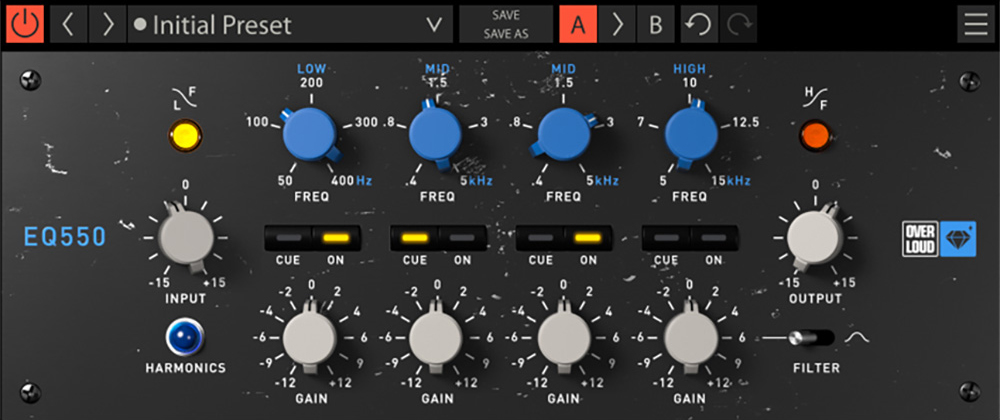Open the Initial Preset dropdown list
Screen dimensions: 1000x420
290,24
